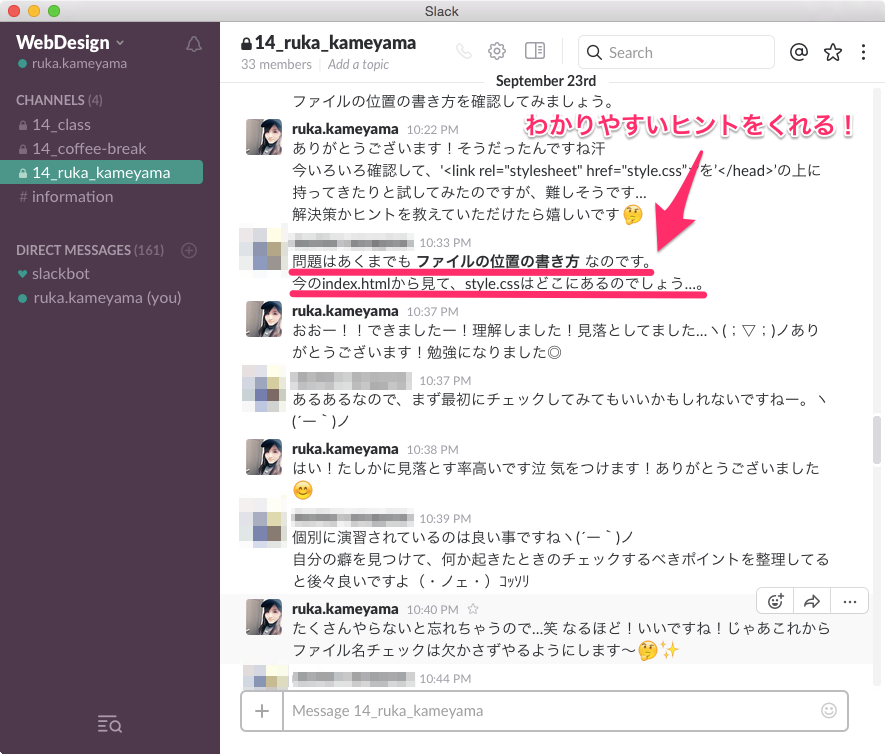885x754 pixels.
Task: Click blurred avatar at 10:39 PM
Action: coord(262,522)
